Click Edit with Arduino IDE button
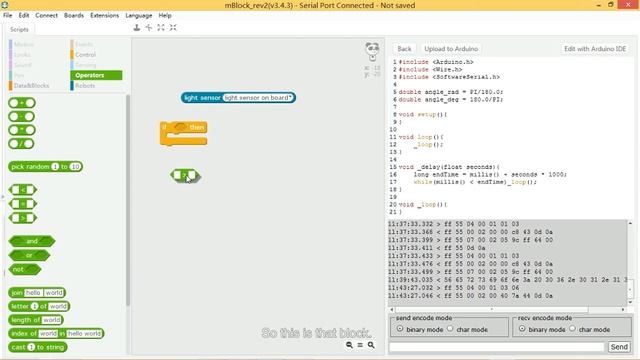This screenshot has height=360, width=640. pos(595,49)
